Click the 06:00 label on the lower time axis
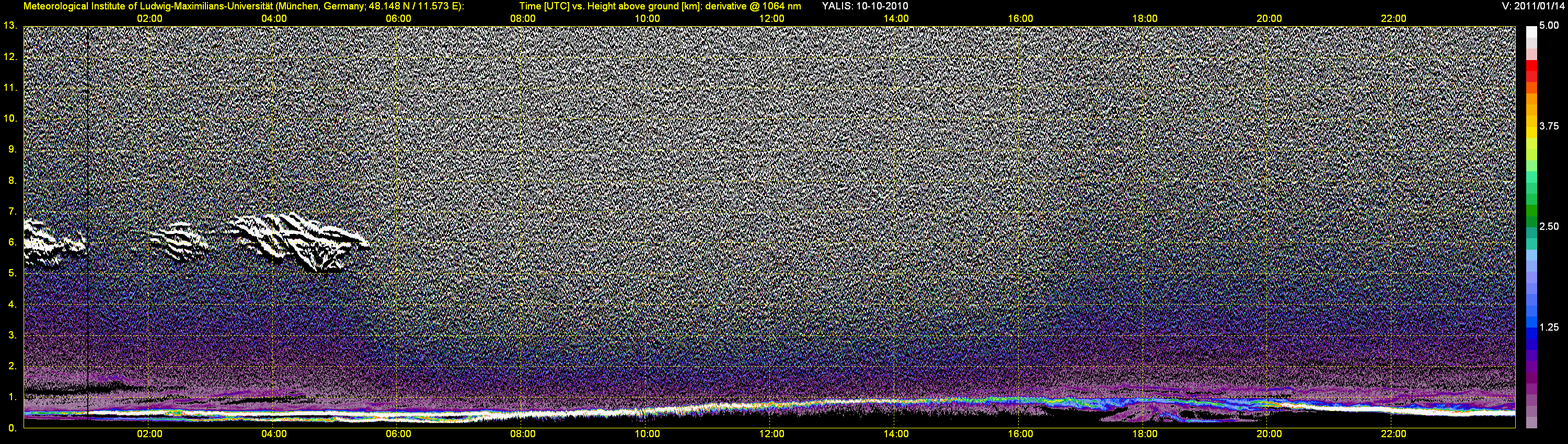Screen dimensions: 1568x444 (x=398, y=434)
